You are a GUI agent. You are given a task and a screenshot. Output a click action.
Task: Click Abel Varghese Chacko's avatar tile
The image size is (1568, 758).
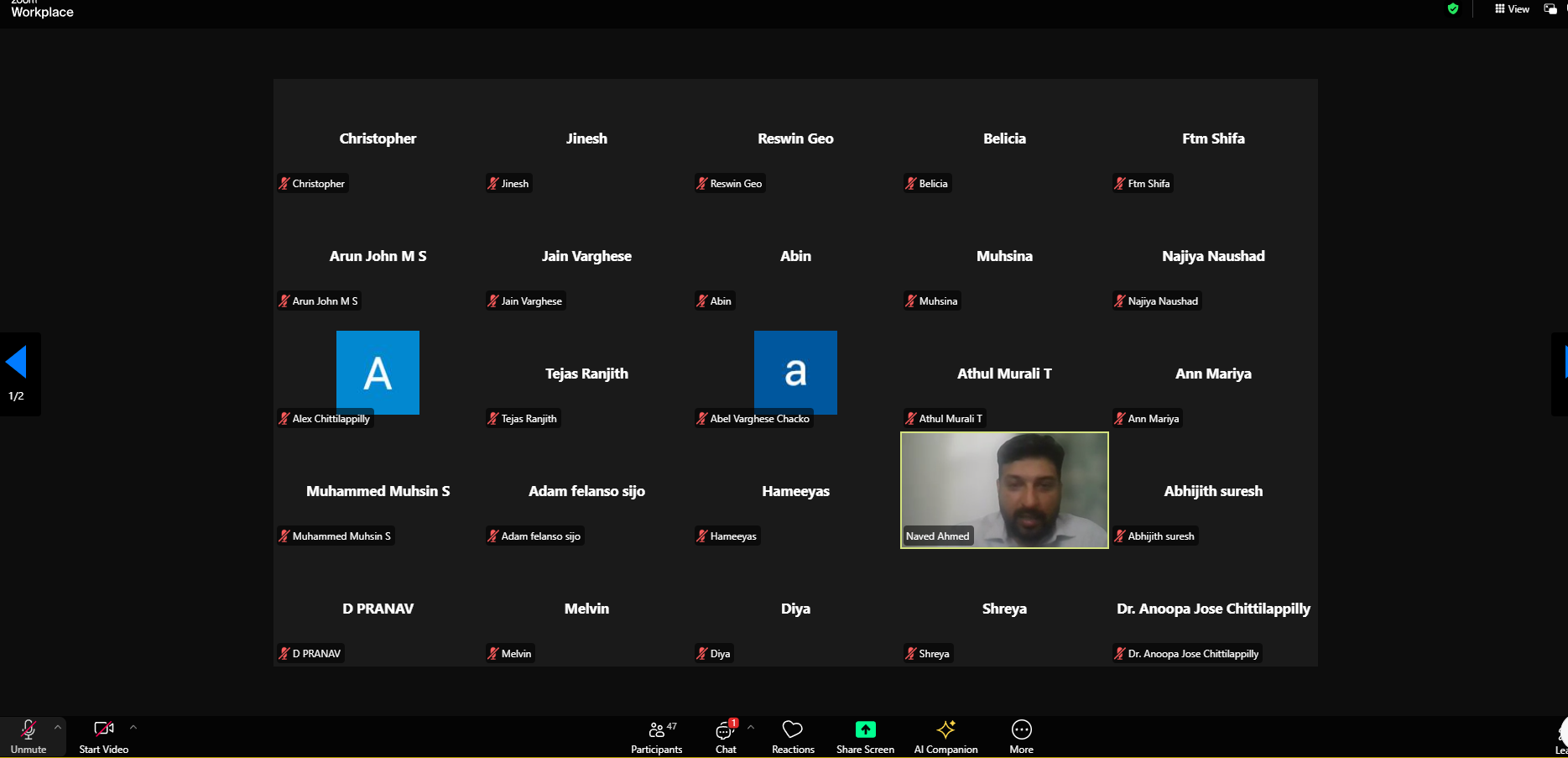click(795, 372)
